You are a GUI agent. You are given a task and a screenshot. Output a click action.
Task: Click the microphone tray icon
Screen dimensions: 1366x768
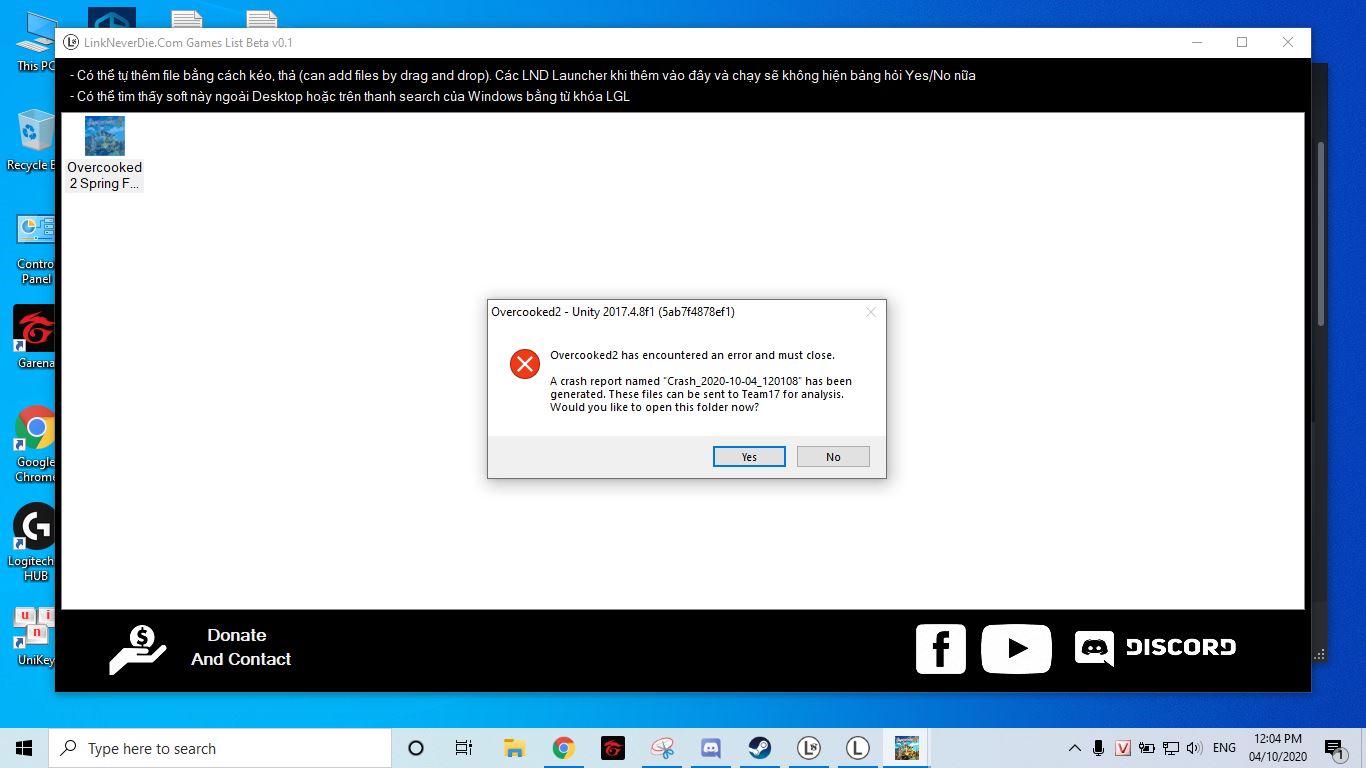click(1099, 748)
